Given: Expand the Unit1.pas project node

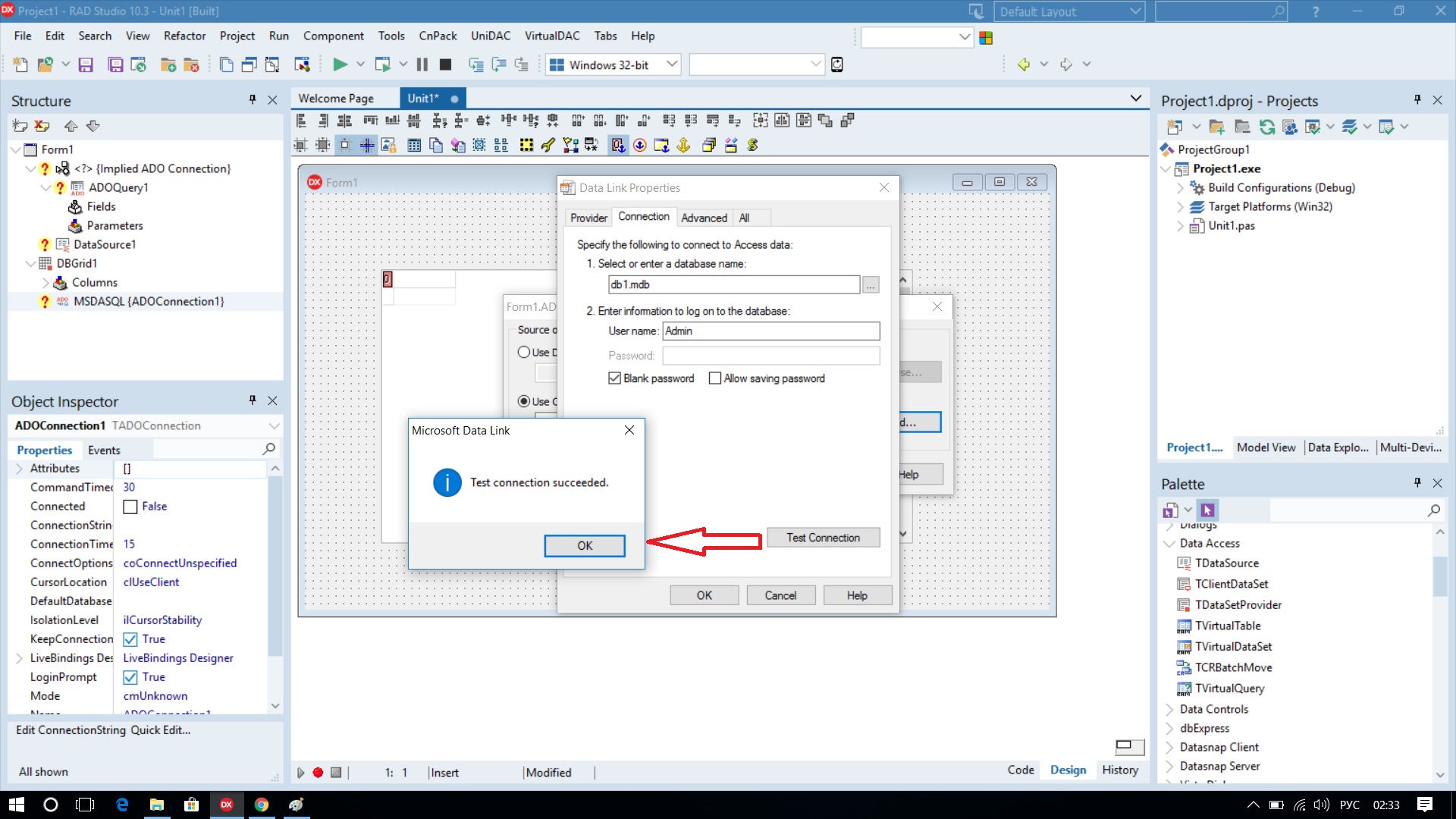Looking at the screenshot, I should [x=1180, y=225].
